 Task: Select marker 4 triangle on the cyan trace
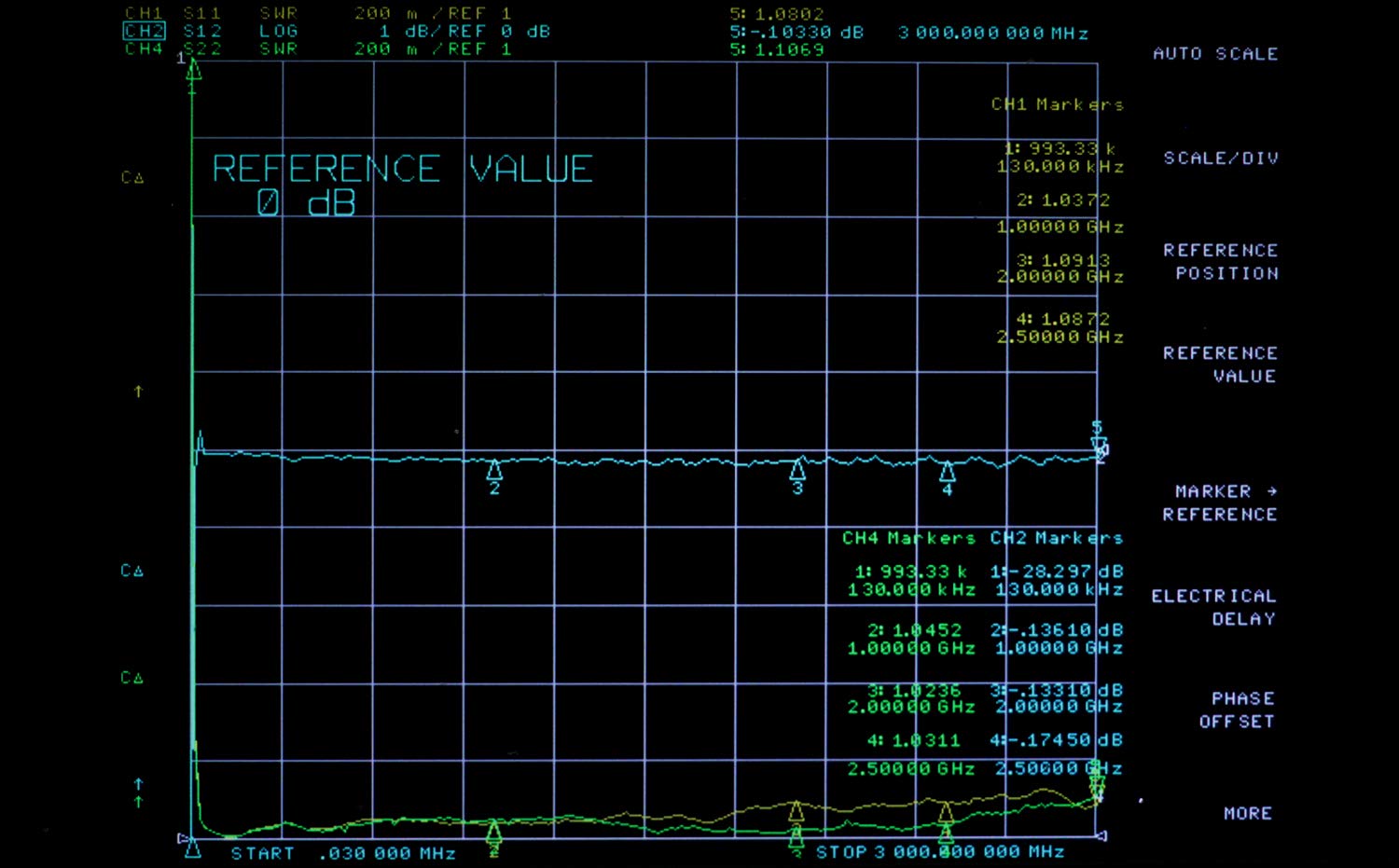pyautogui.click(x=947, y=471)
